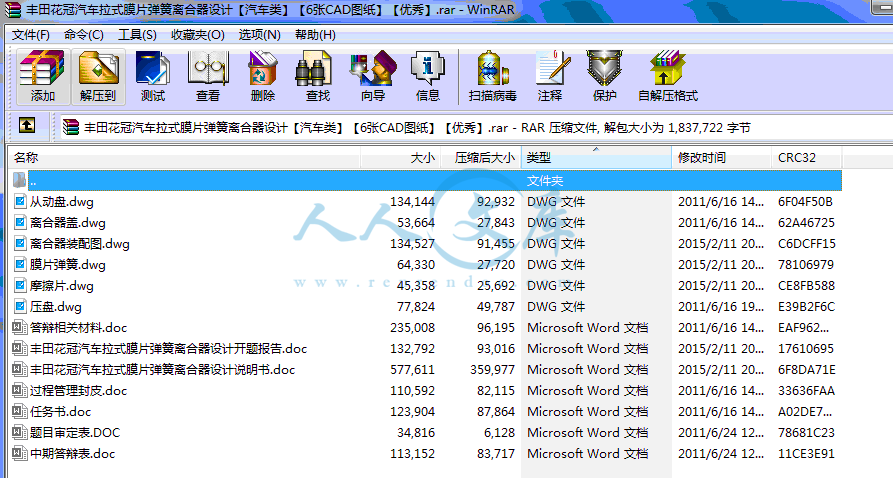Click the WinRAR icon in the title bar

click(13, 10)
